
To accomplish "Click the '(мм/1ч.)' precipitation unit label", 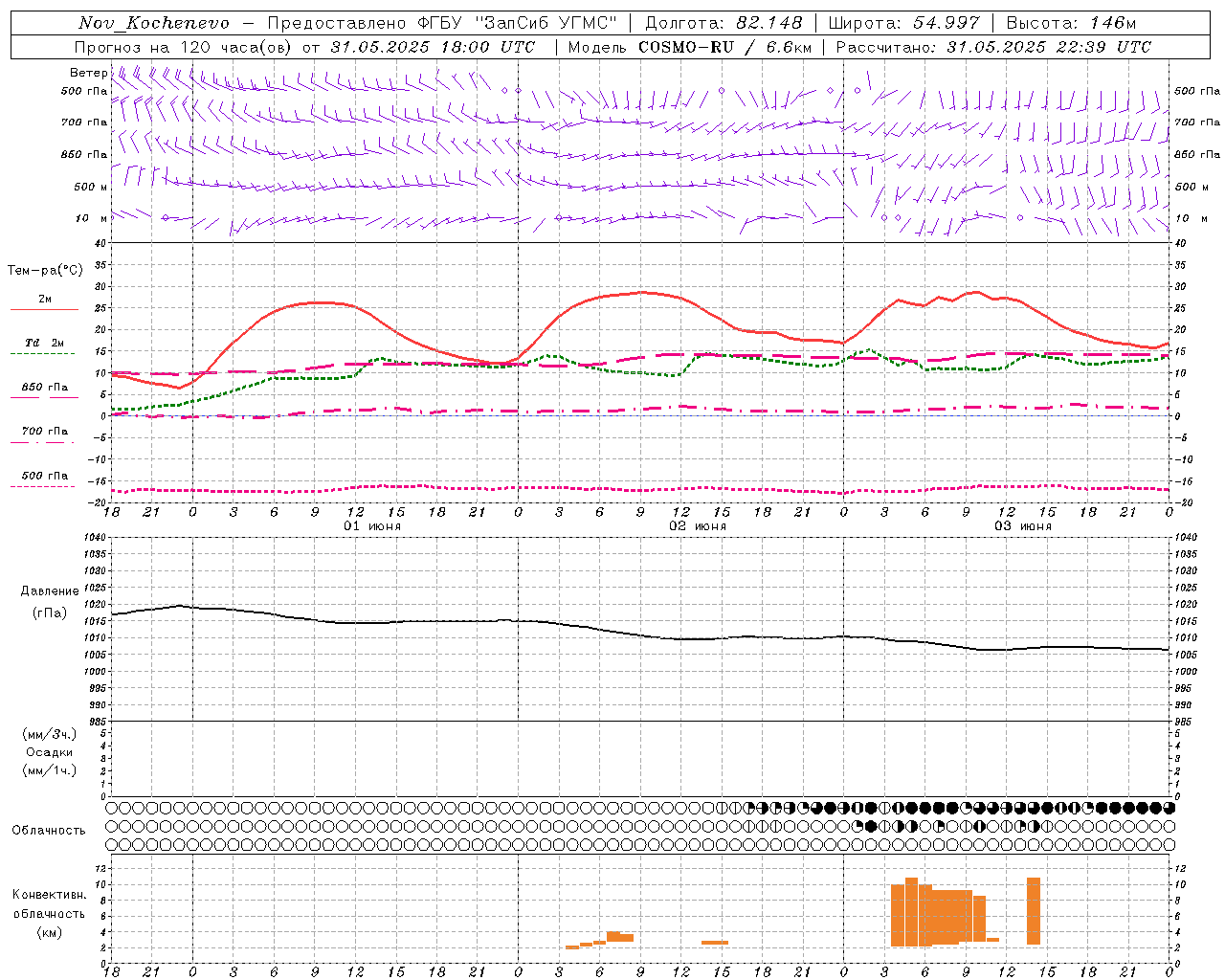I will click(x=50, y=770).
